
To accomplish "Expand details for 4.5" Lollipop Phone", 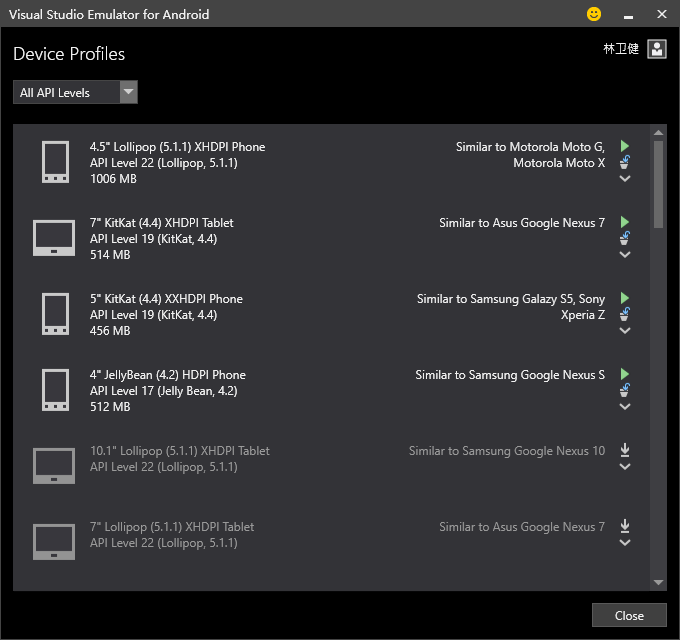I will point(624,178).
